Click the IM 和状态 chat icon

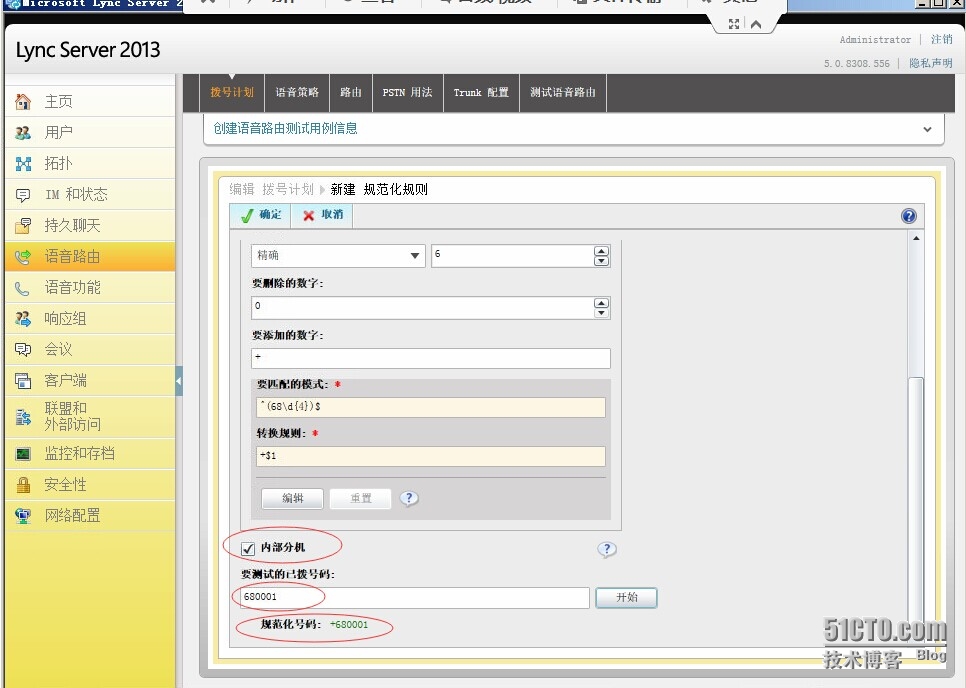(x=23, y=195)
